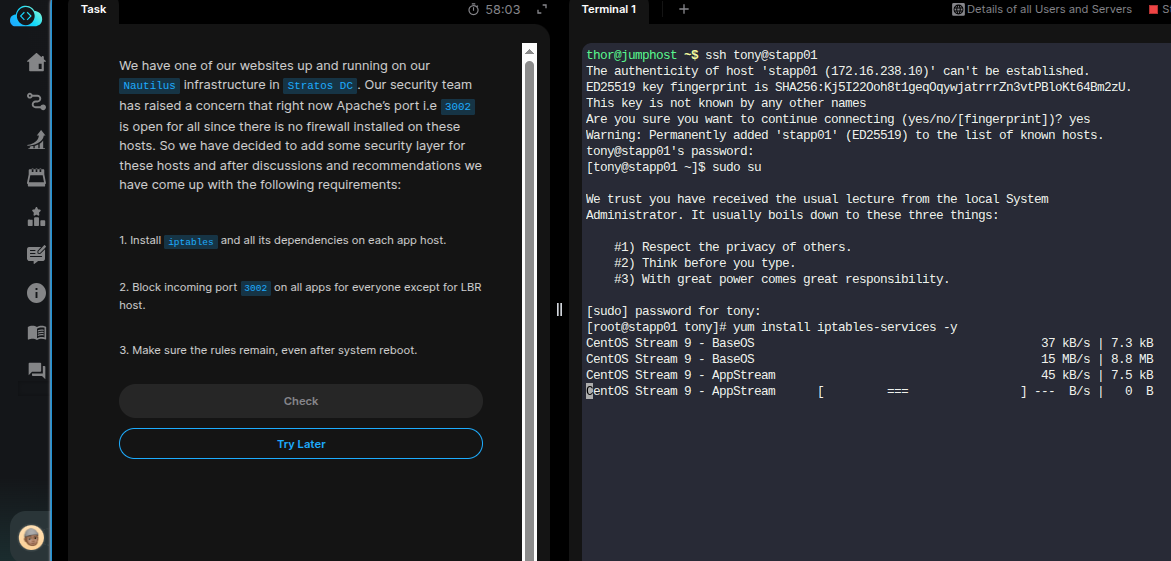Open the growth chart sidebar icon
The image size is (1171, 561).
pos(36,140)
